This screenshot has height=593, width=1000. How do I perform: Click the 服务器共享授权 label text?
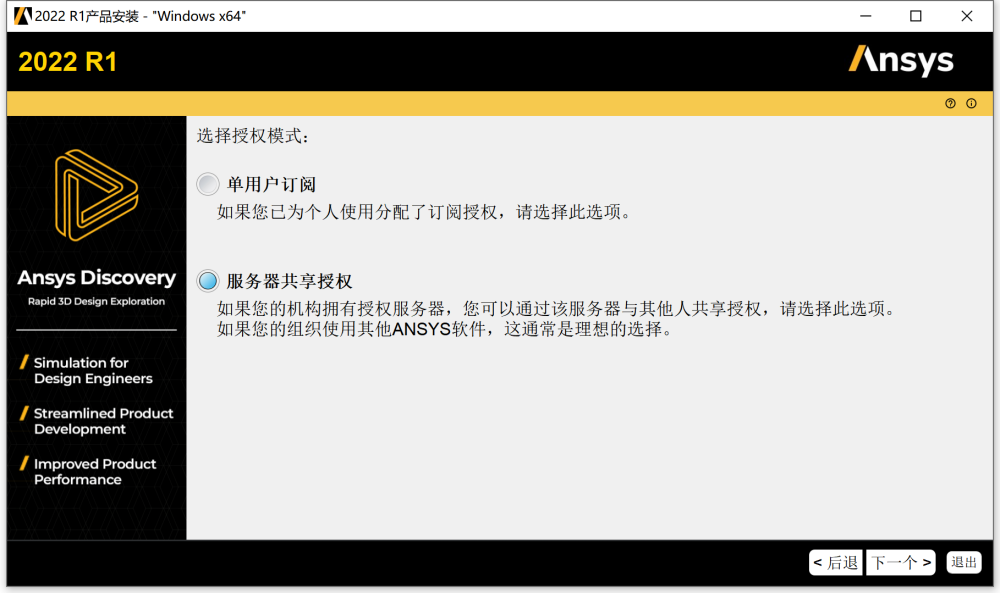[x=289, y=281]
